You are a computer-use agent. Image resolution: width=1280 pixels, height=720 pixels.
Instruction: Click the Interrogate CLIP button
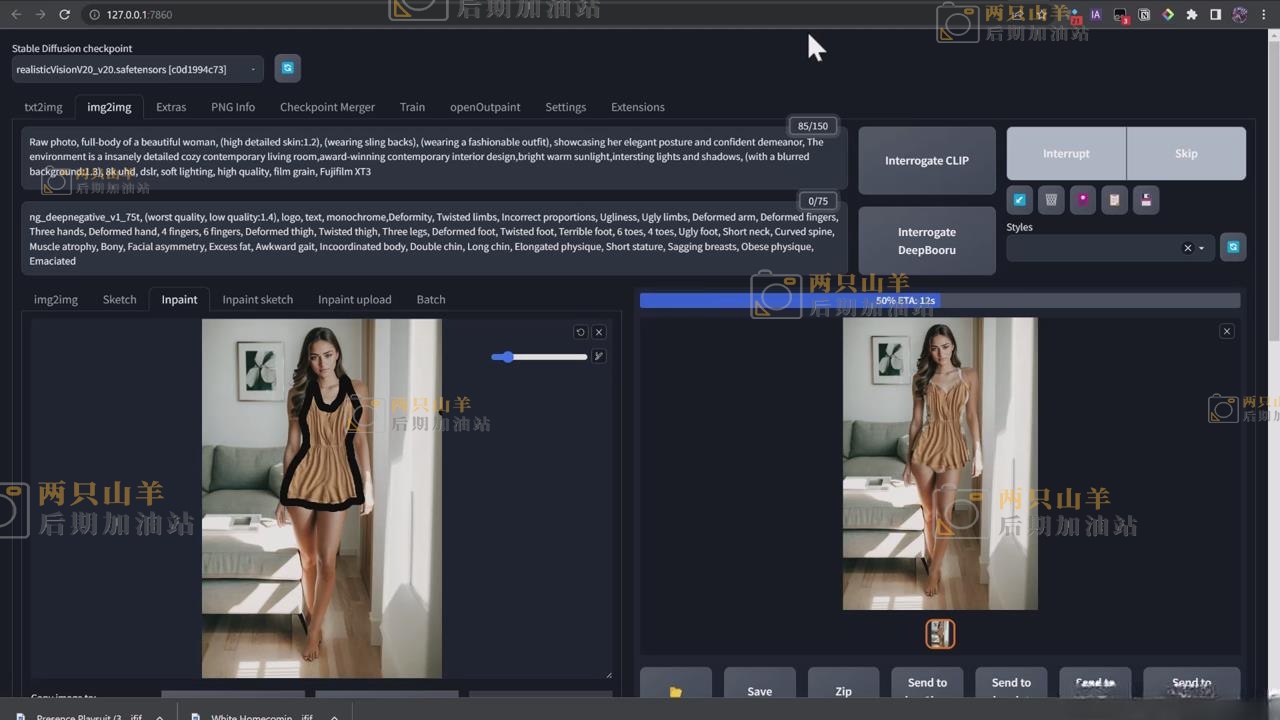[x=926, y=160]
